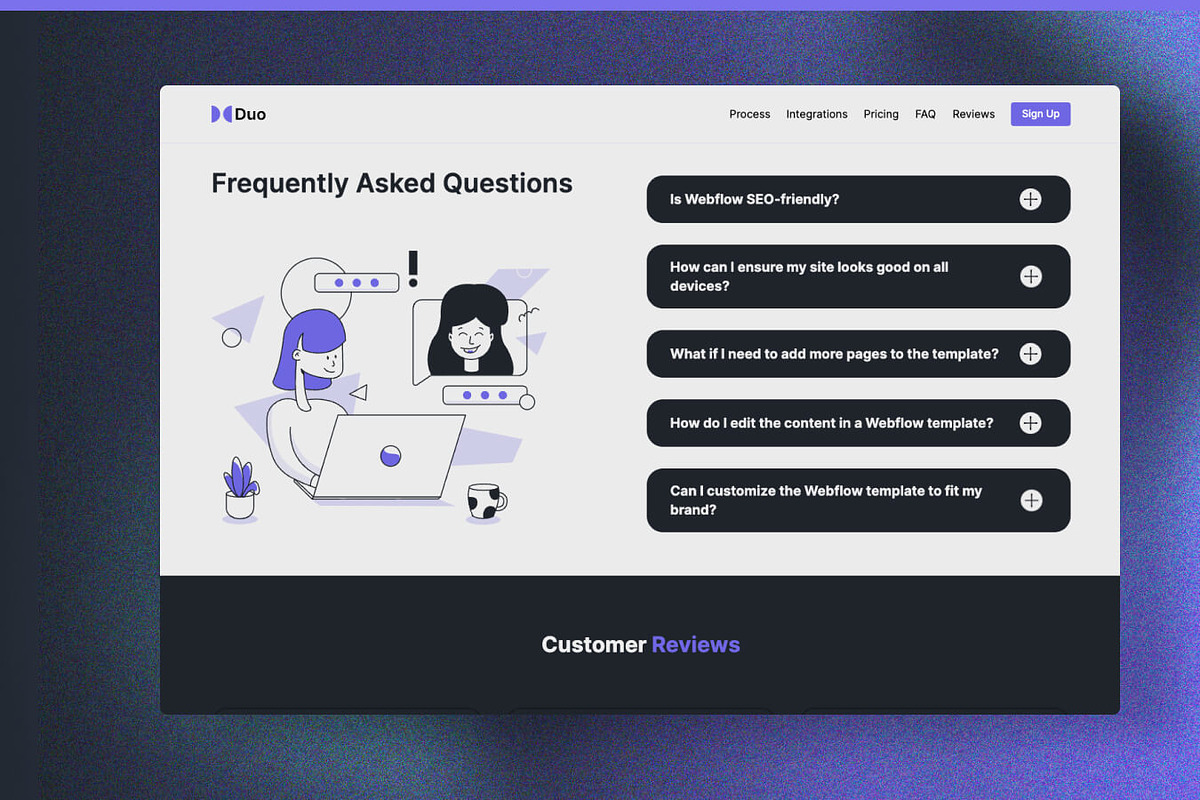Expand plus icon for "Is Webflow SEO-friendly?"
1200x800 pixels.
[1030, 199]
